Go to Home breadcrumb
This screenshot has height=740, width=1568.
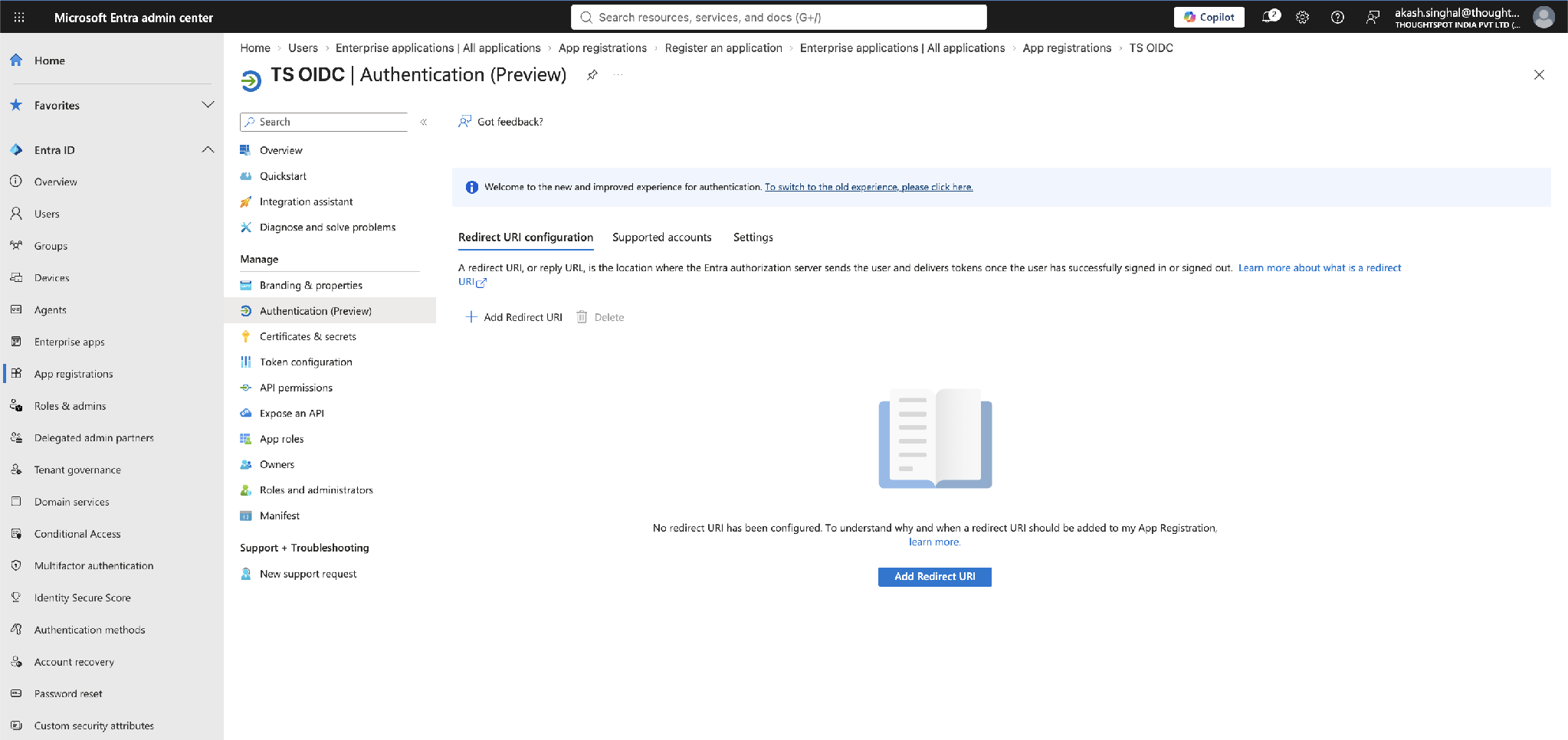point(255,47)
